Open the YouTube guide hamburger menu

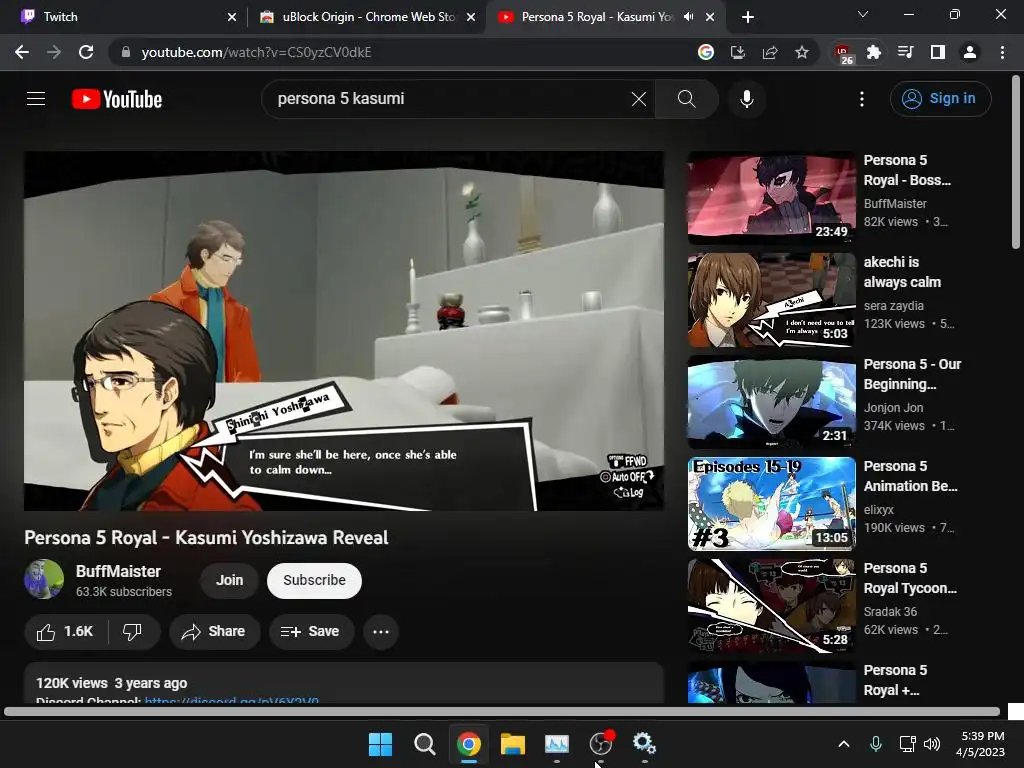click(x=36, y=99)
